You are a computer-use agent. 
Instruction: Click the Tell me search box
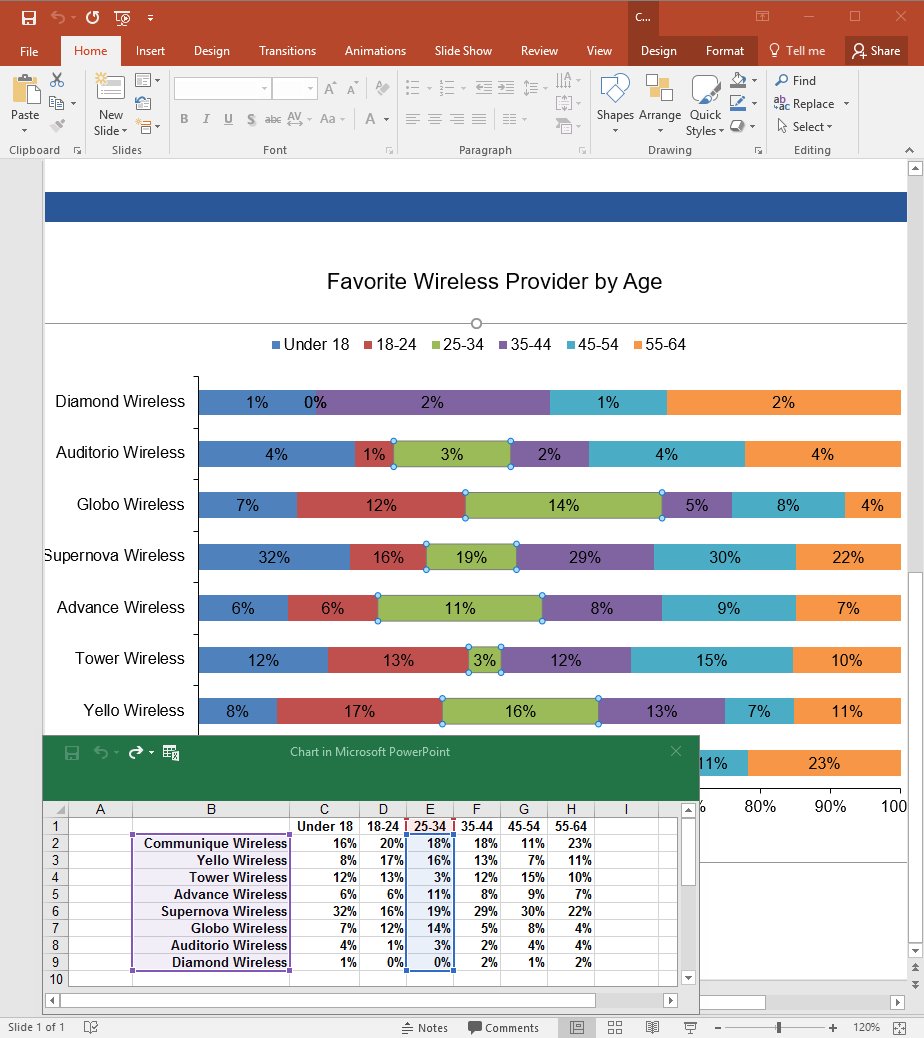(x=798, y=51)
